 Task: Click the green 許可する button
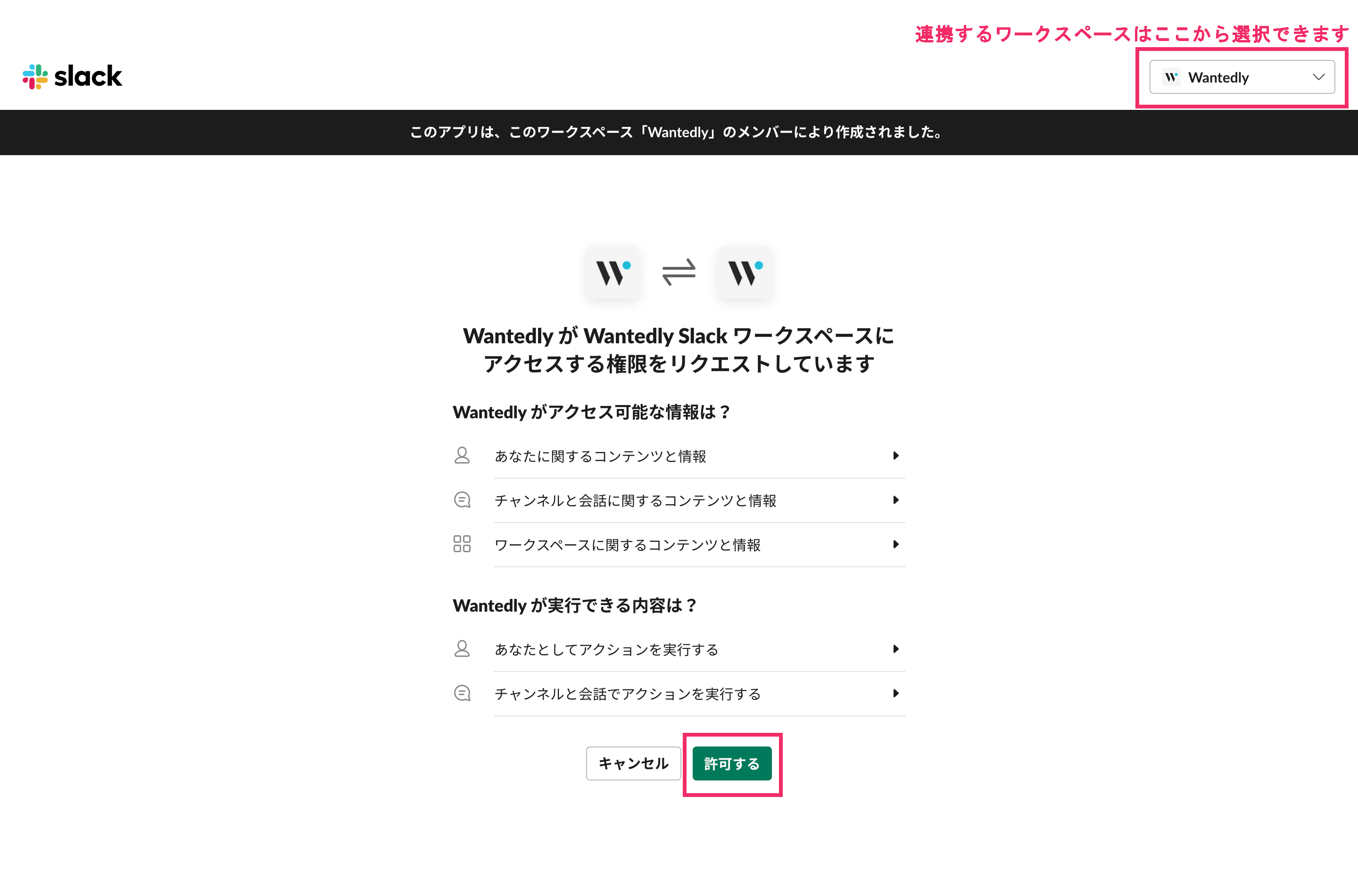tap(732, 763)
